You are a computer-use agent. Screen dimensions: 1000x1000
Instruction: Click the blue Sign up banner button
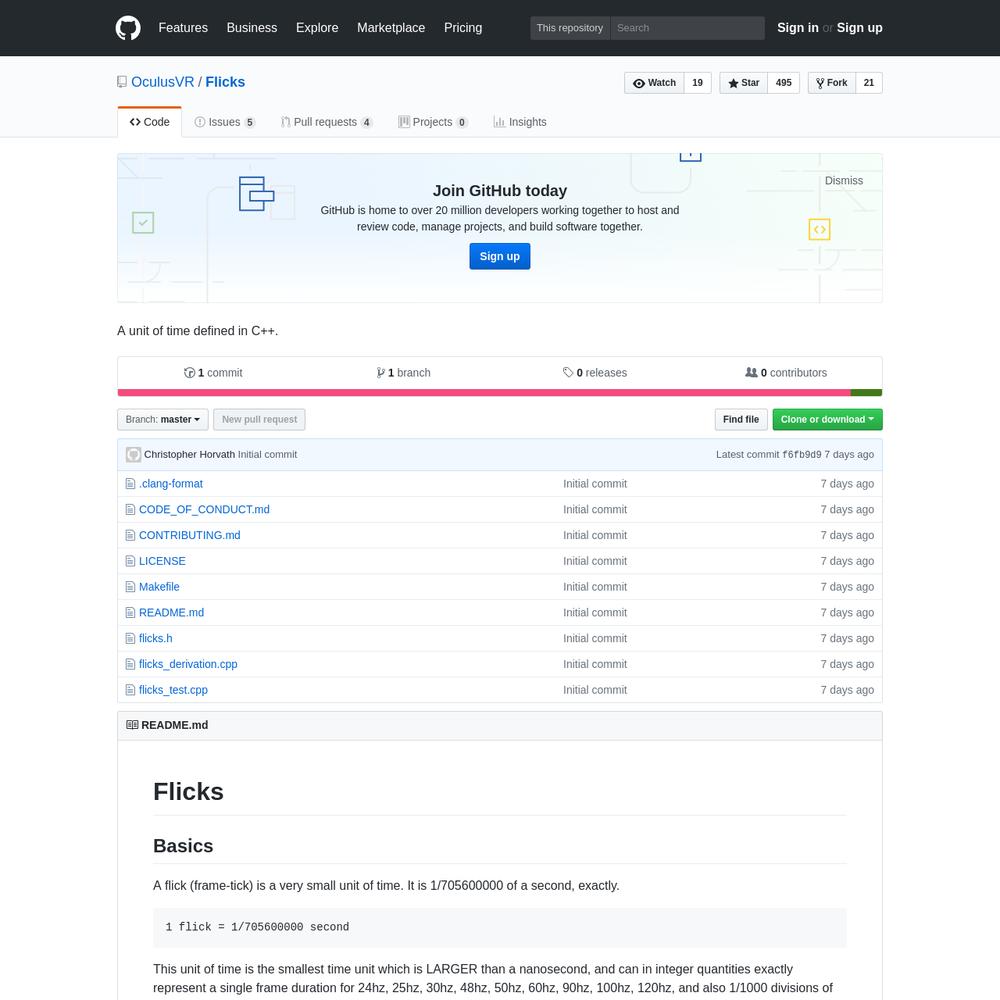pyautogui.click(x=499, y=256)
